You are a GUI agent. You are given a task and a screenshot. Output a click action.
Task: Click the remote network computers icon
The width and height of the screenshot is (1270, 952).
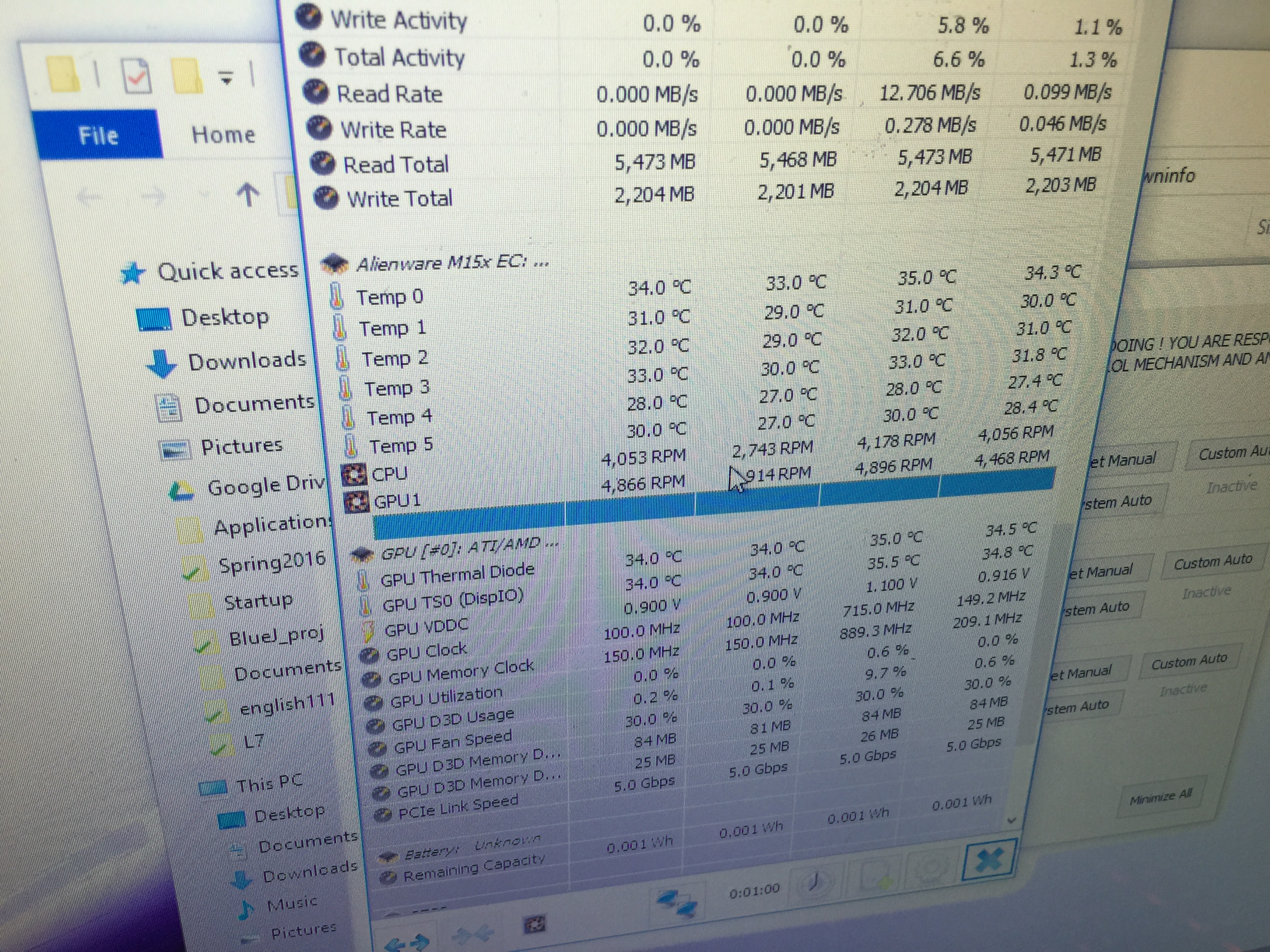(677, 905)
